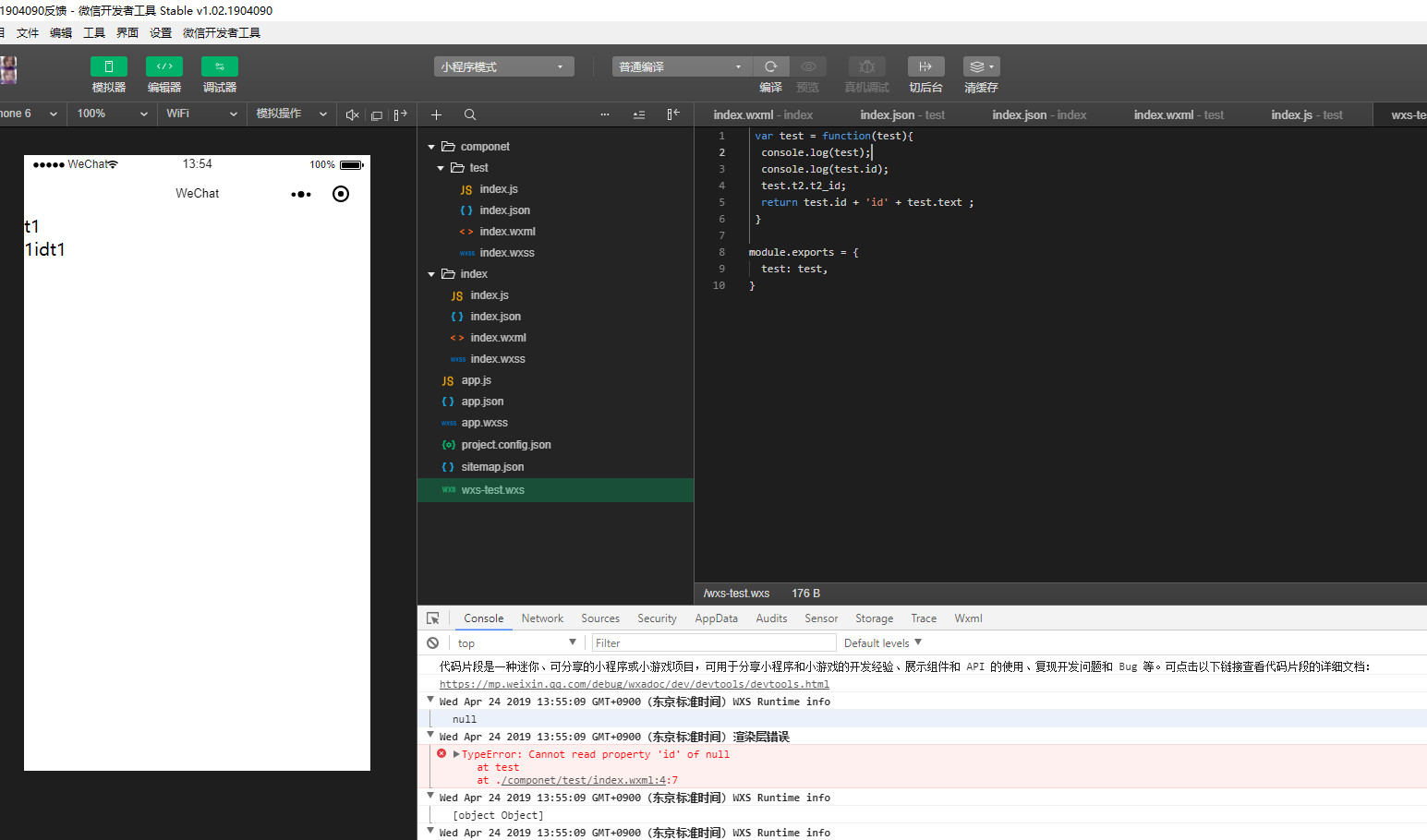Open the 小程序模式 mode dropdown

pyautogui.click(x=504, y=66)
